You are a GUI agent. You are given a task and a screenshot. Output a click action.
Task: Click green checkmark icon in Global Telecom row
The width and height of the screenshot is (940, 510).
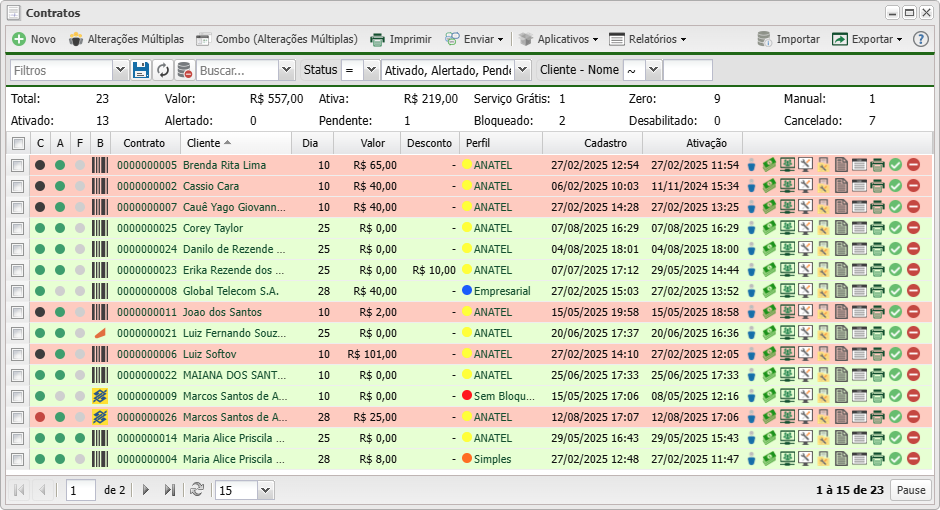click(895, 291)
